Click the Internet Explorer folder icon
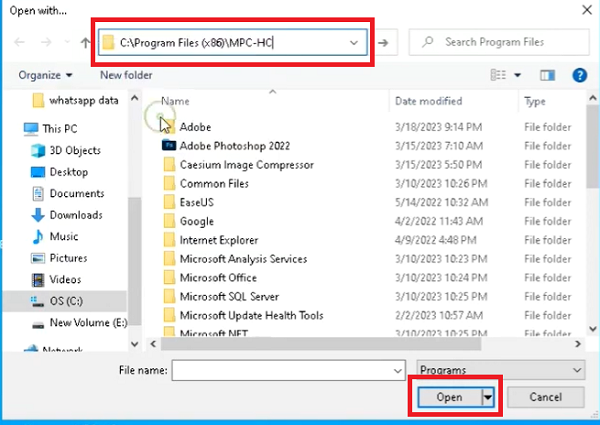The image size is (600, 425). (x=169, y=240)
